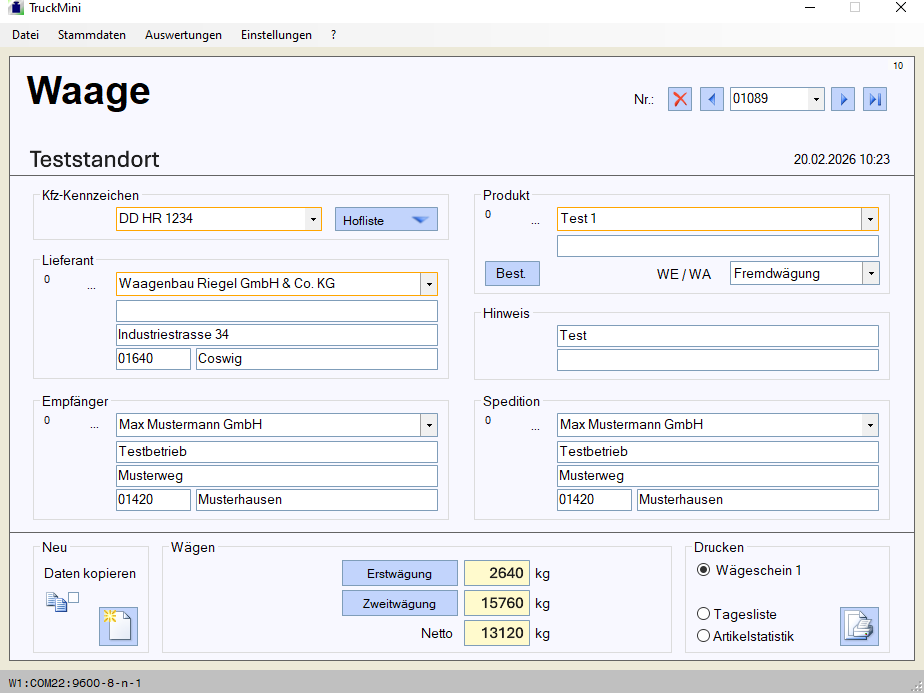
Task: Go to next weighing record arrow
Action: [x=843, y=99]
